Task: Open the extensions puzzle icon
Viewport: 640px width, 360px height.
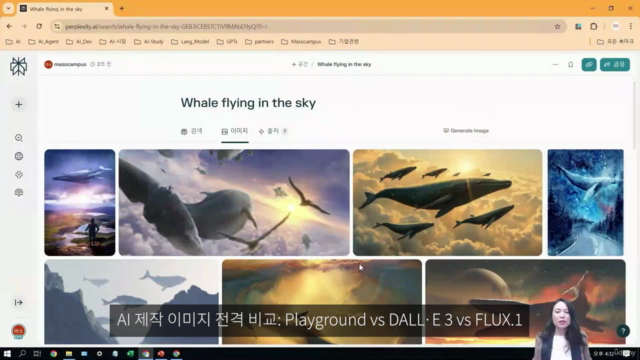Action: (593, 27)
